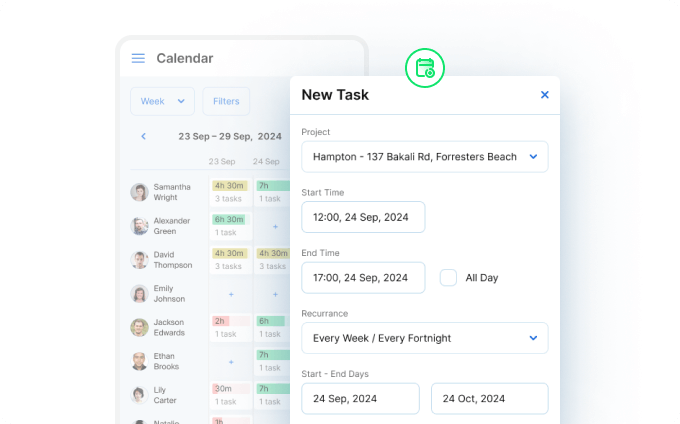Click Emily Johnson's plus icon for 23 Sep
Viewport: 680px width, 424px height.
[x=231, y=294]
